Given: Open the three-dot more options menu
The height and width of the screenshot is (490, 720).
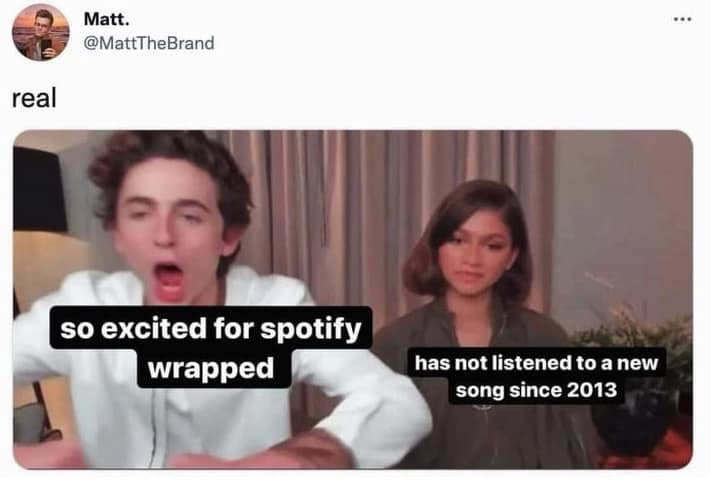Looking at the screenshot, I should 683,19.
